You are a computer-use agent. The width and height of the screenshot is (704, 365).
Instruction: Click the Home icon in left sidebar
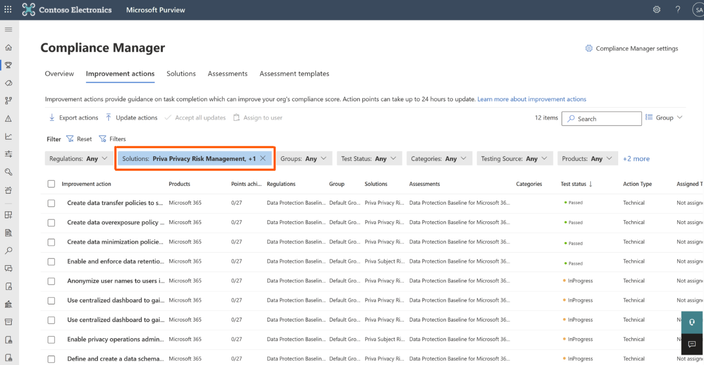9,48
